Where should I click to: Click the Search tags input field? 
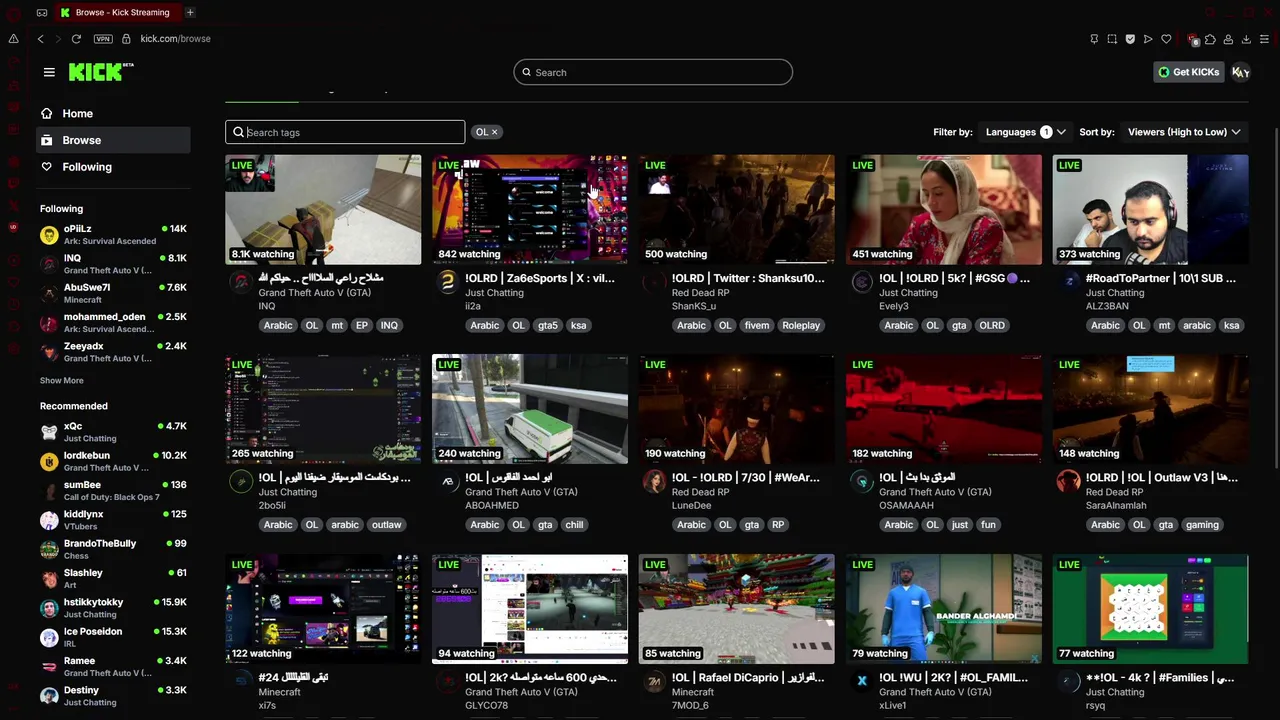345,132
